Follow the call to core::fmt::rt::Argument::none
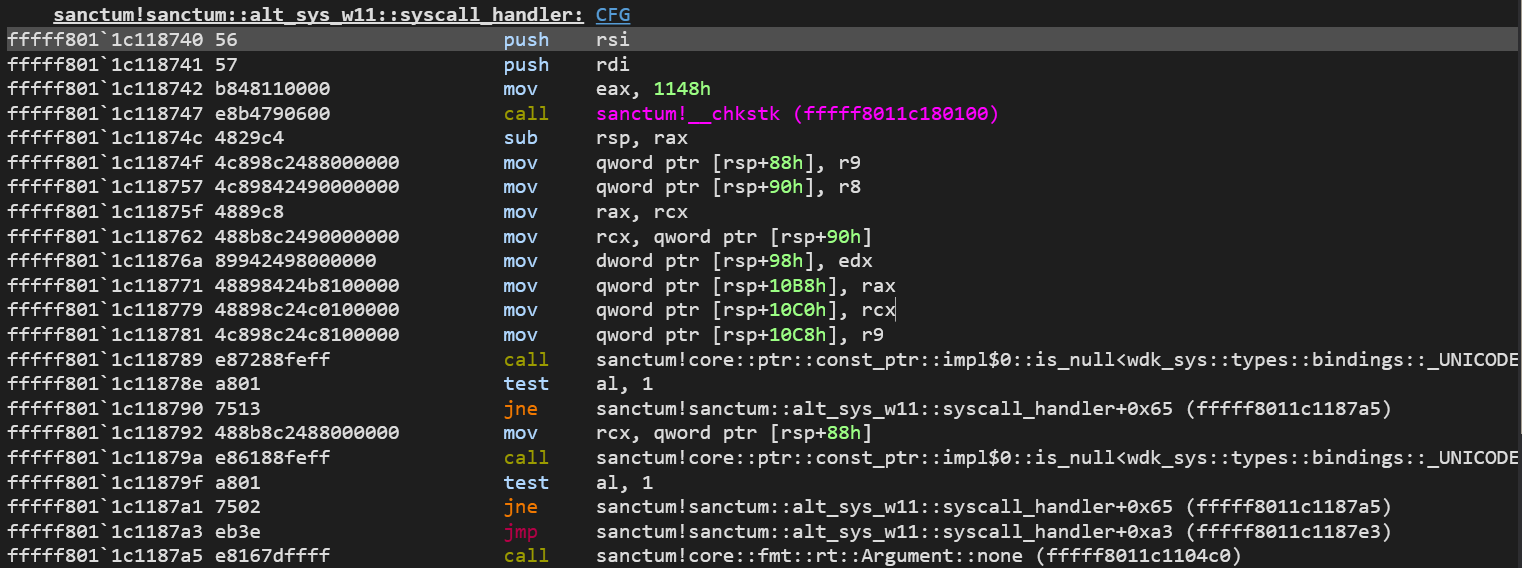This screenshot has width=1522, height=568. click(919, 555)
